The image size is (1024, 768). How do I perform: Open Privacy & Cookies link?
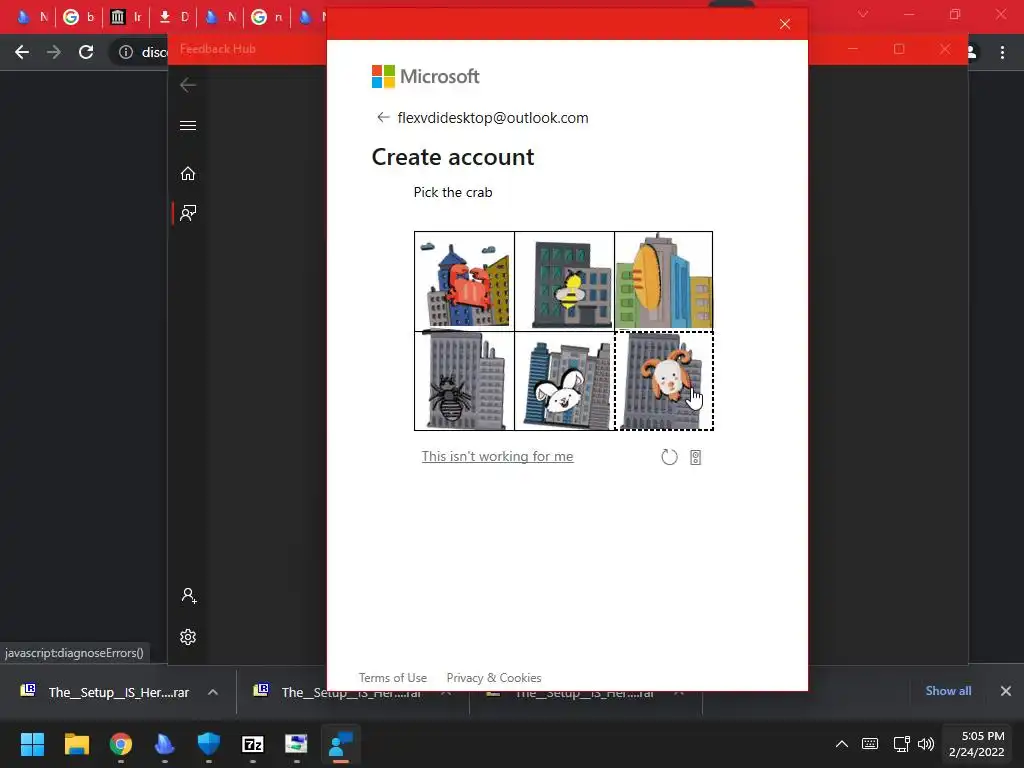[494, 678]
